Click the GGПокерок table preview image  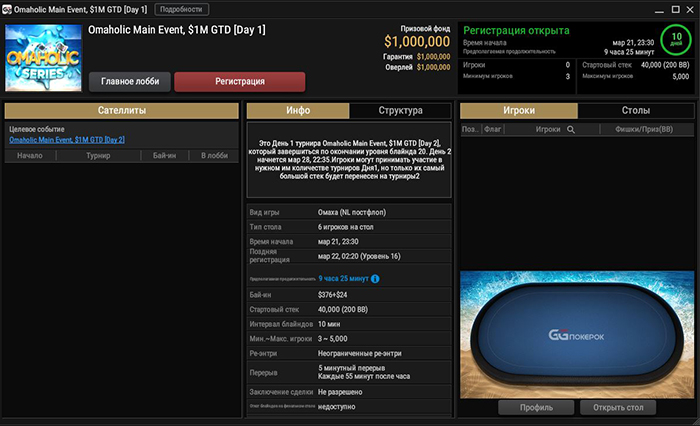577,334
